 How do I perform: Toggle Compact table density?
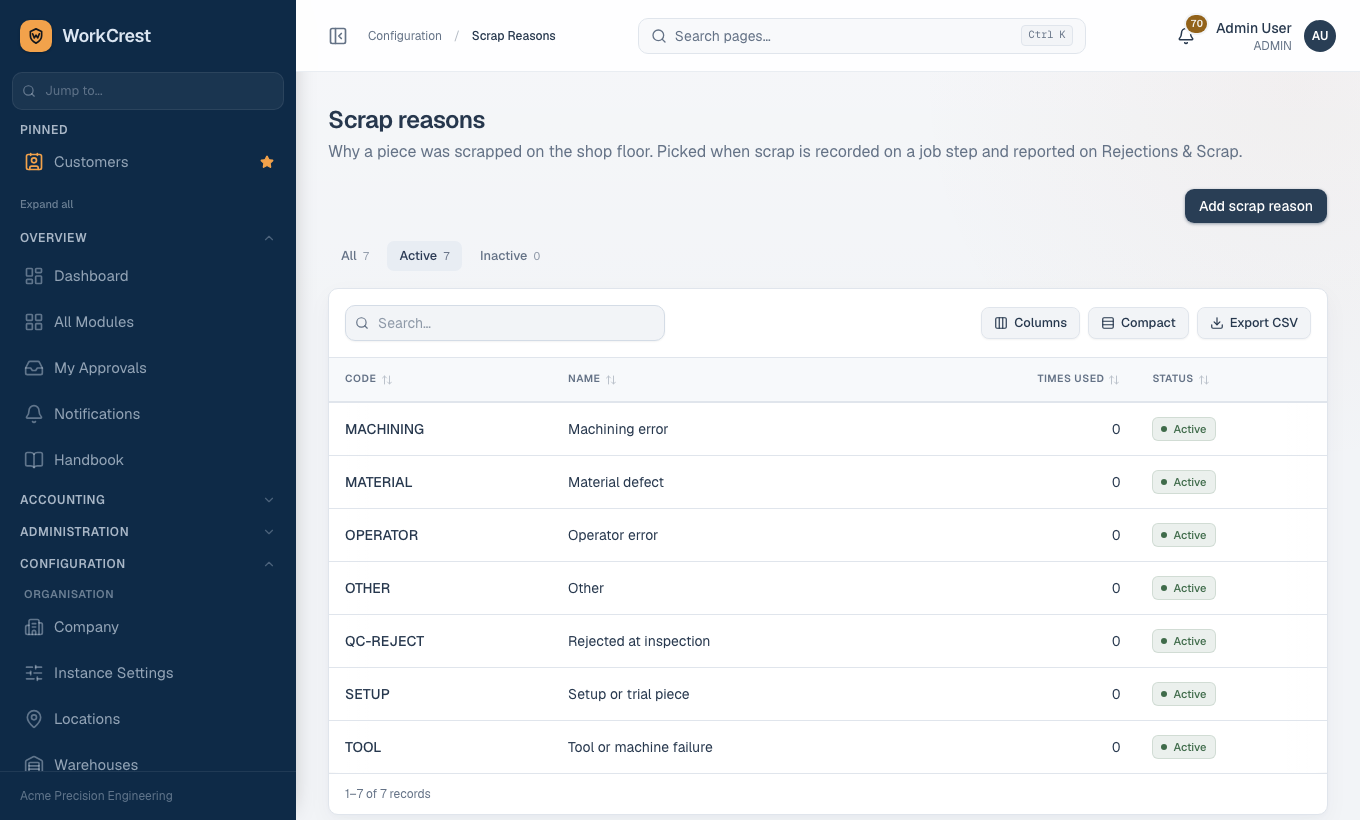[x=1138, y=323]
